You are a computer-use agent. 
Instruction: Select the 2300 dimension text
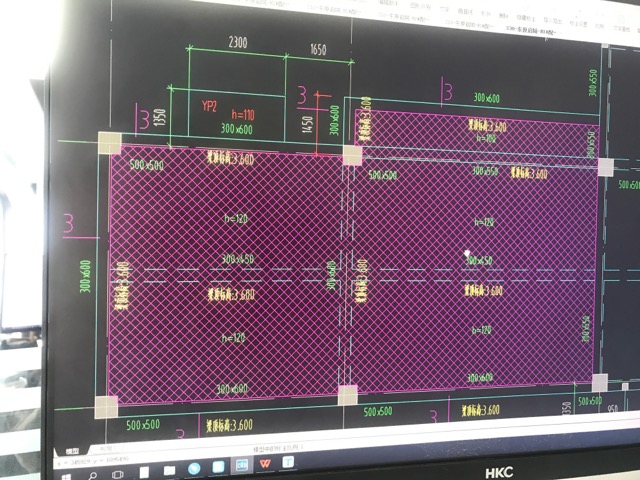(238, 42)
